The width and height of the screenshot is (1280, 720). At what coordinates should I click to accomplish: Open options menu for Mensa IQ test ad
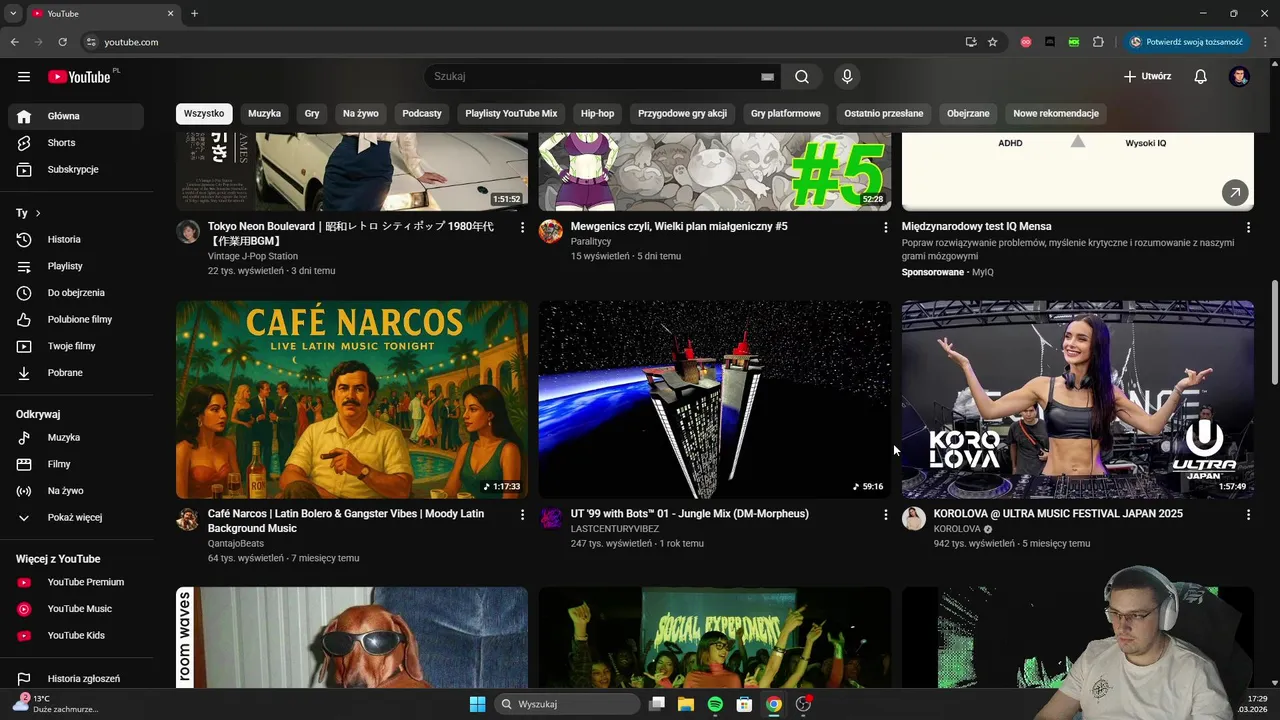point(1248,228)
